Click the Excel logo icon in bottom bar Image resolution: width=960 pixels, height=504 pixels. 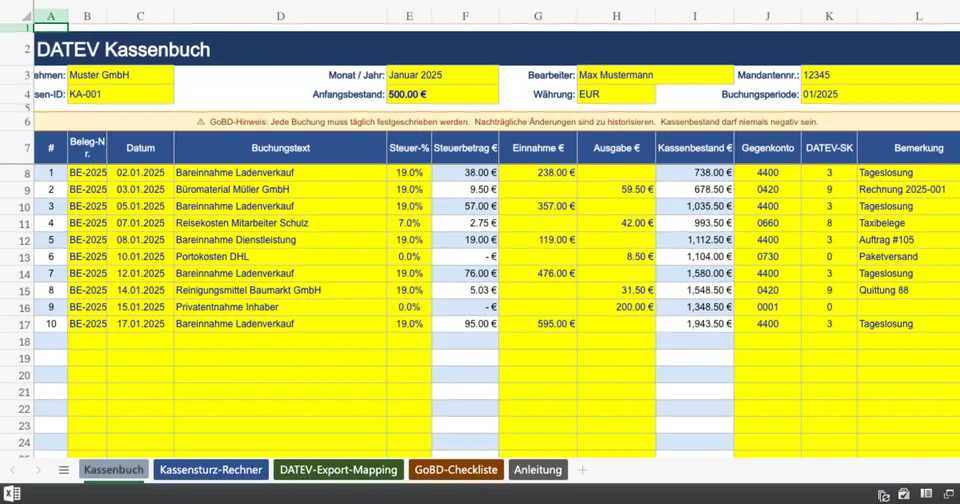click(12, 494)
